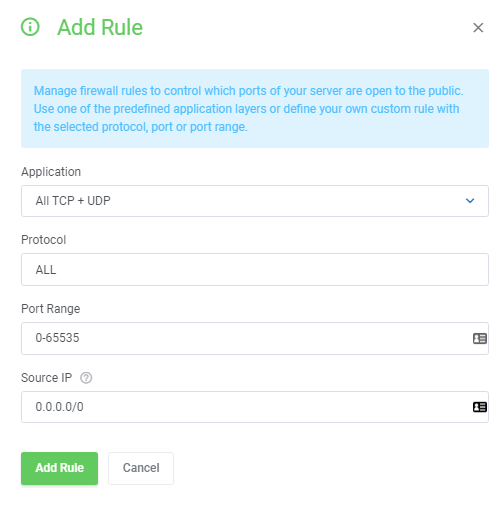Close the Add Rule dialog with the X

478,28
